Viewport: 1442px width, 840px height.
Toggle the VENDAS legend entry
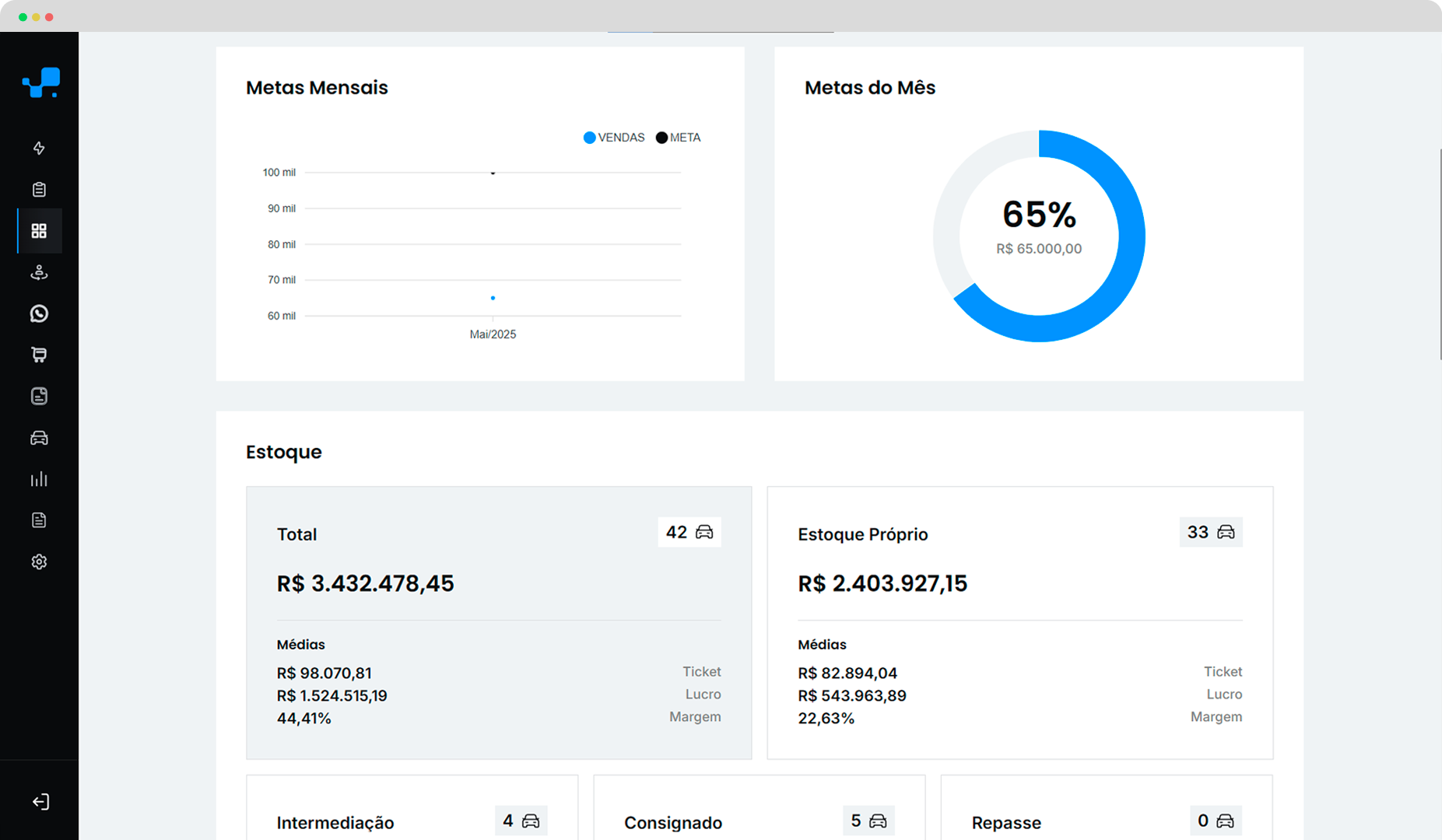(x=614, y=138)
